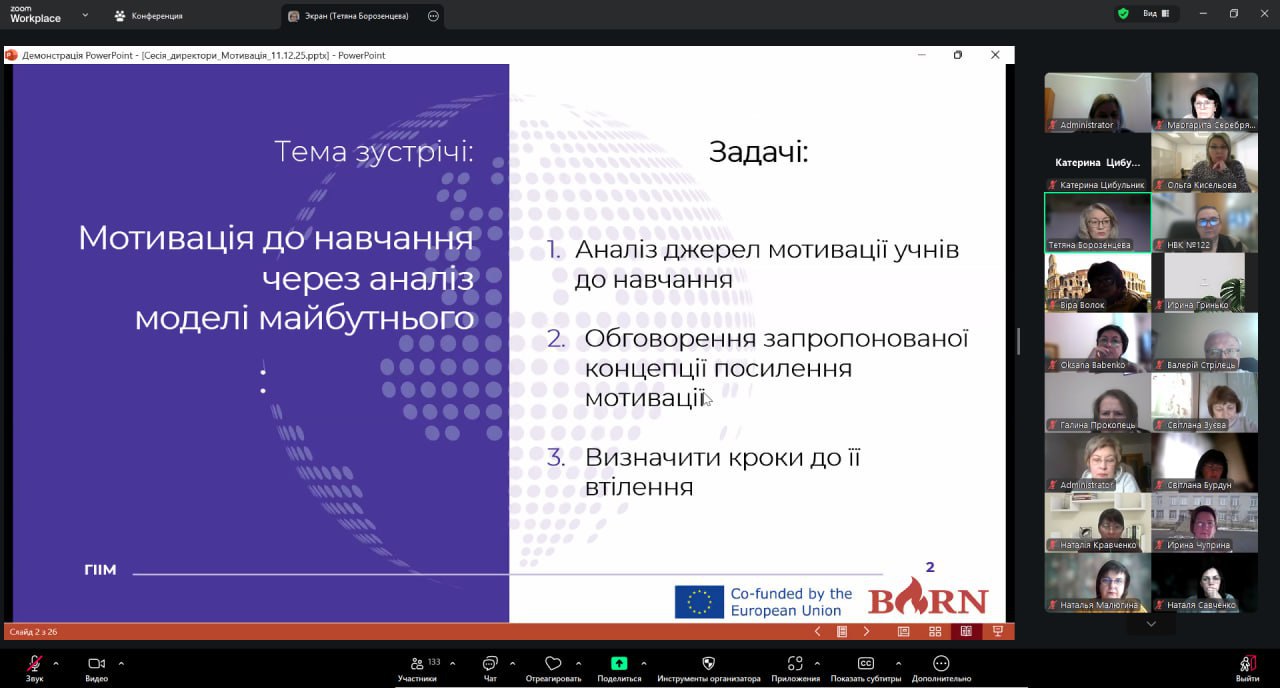Image resolution: width=1280 pixels, height=688 pixels.
Task: Expand video options arrow beside Видео
Action: coord(121,663)
